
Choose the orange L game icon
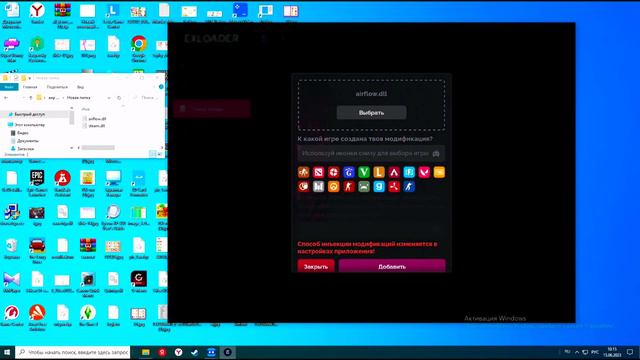pyautogui.click(x=379, y=172)
